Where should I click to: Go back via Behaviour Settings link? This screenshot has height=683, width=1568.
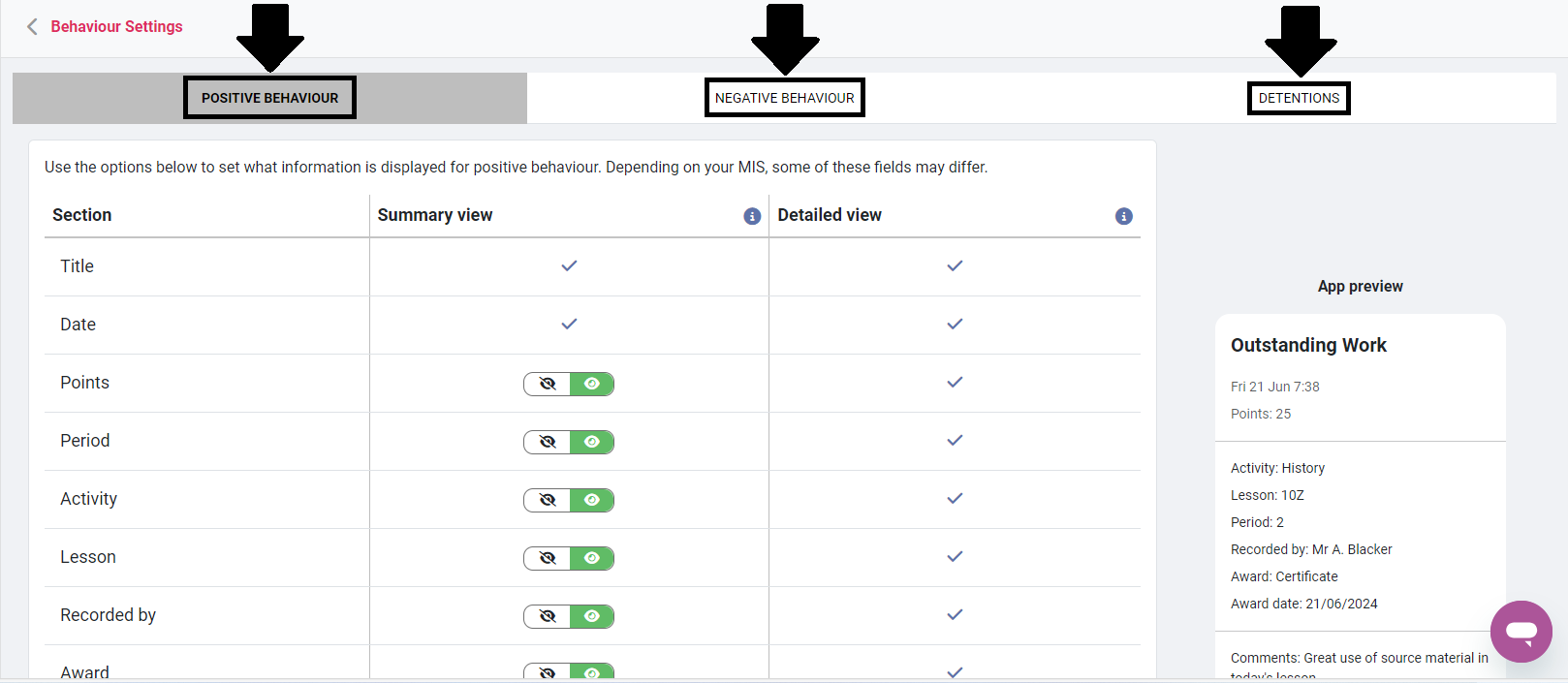tap(116, 27)
